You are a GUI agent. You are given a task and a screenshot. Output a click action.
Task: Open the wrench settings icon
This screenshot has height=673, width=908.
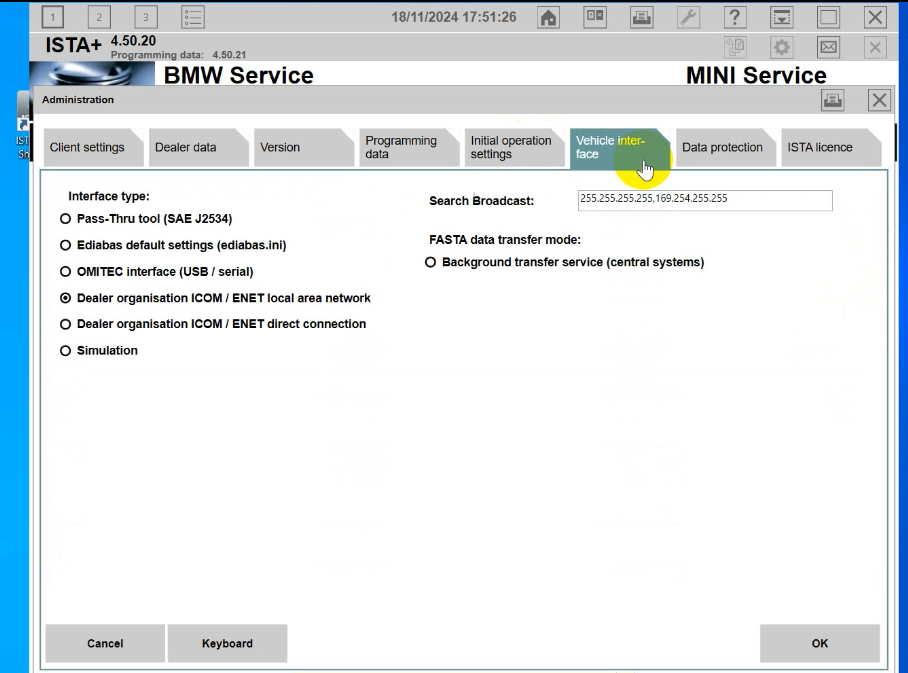tap(688, 17)
